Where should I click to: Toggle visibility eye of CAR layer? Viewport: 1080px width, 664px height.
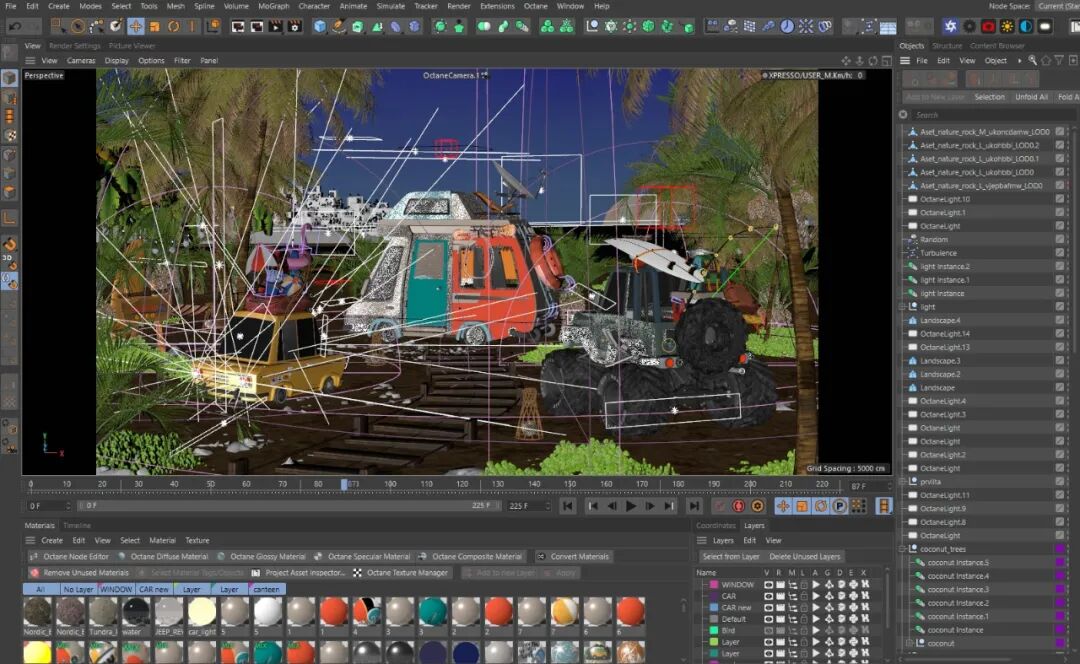(768, 596)
